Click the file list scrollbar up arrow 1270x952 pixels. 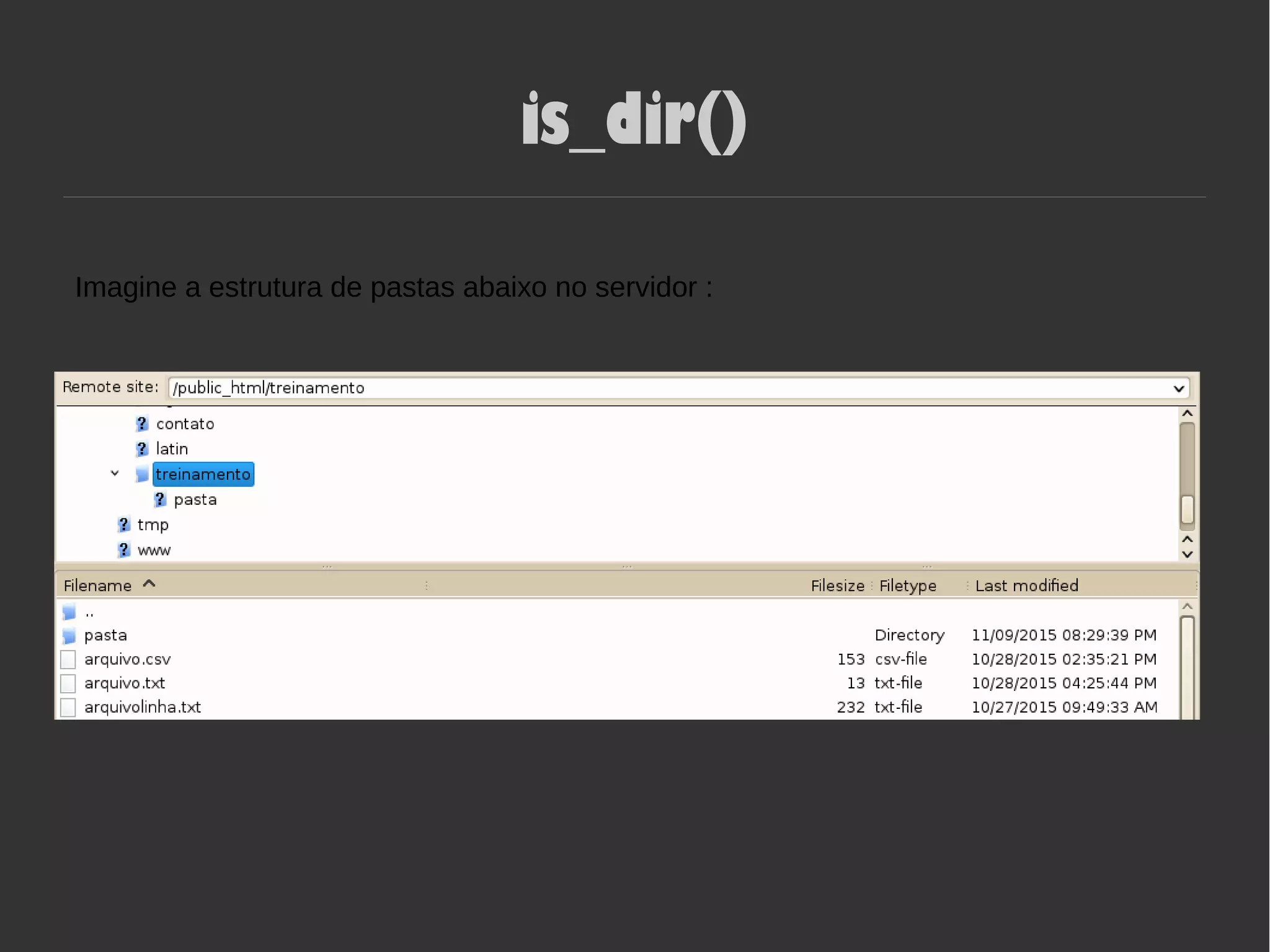click(x=1188, y=607)
